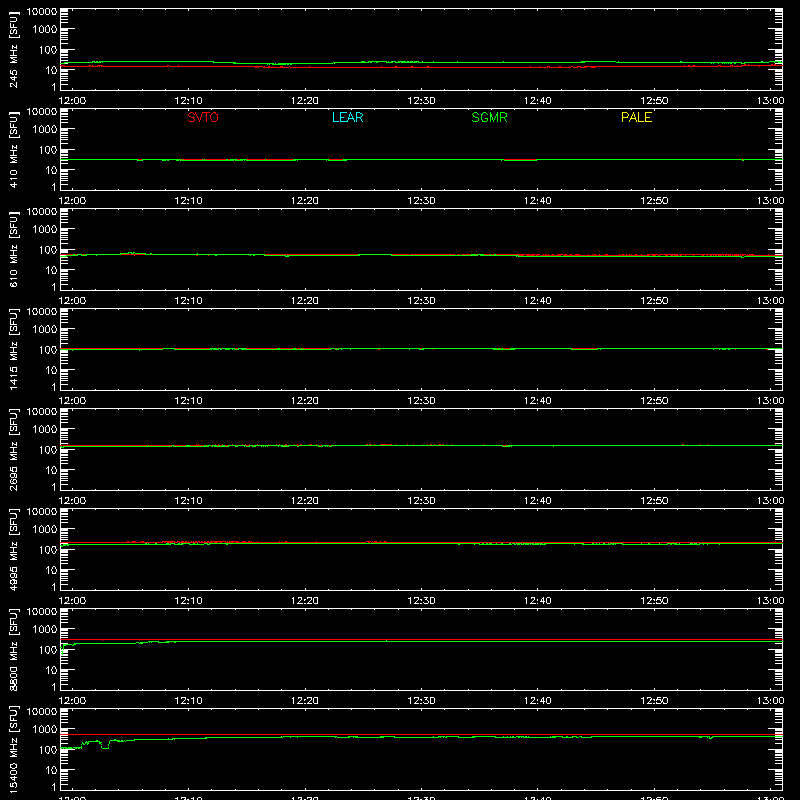Click the 13:00 time label under the 2695 MHz plot

coord(770,501)
